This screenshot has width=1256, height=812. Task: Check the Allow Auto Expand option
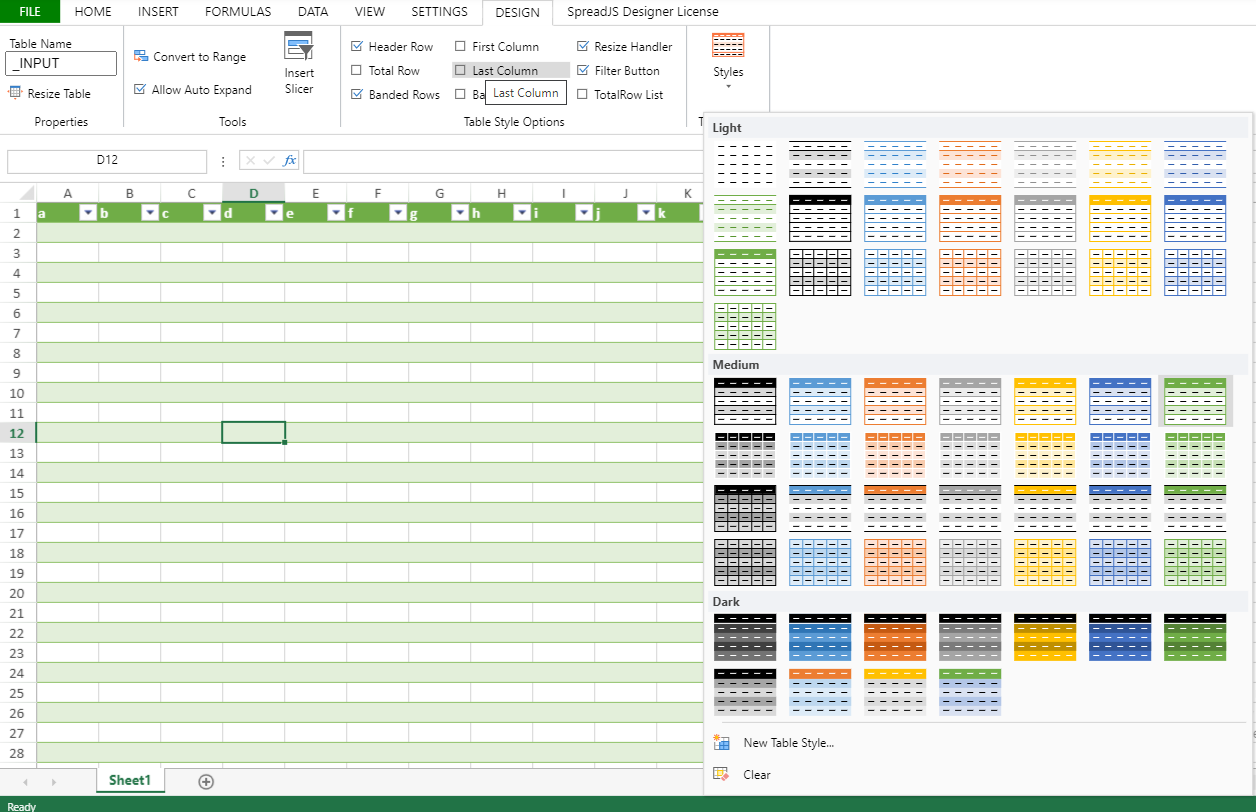click(x=141, y=90)
